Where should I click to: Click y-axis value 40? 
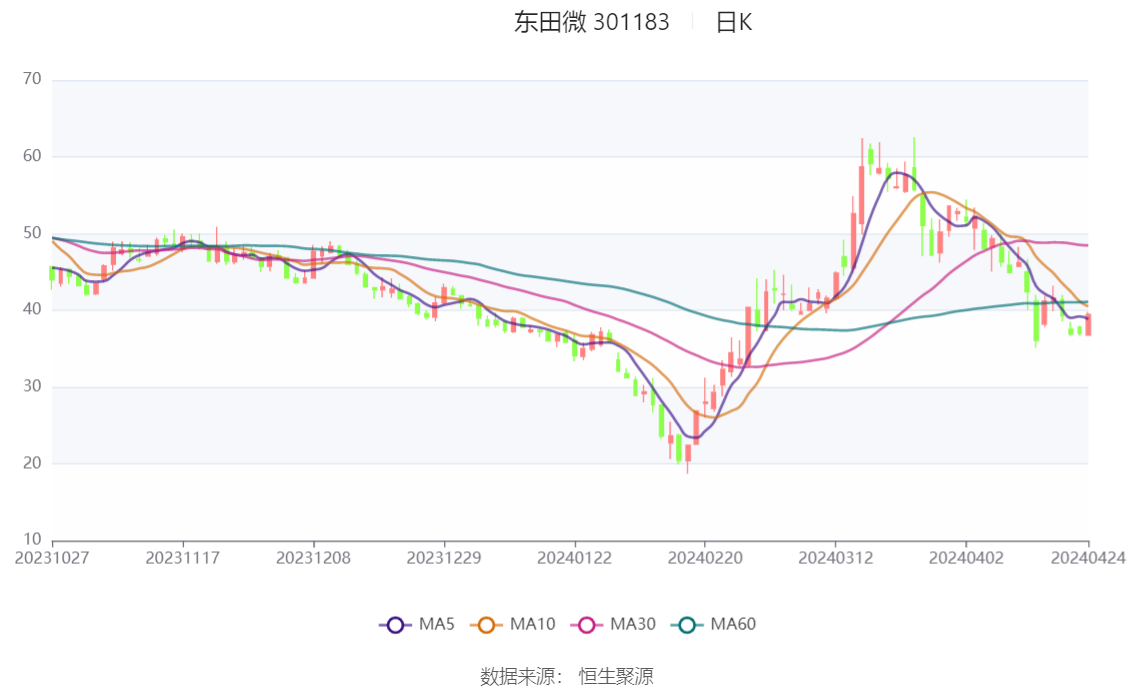click(32, 309)
